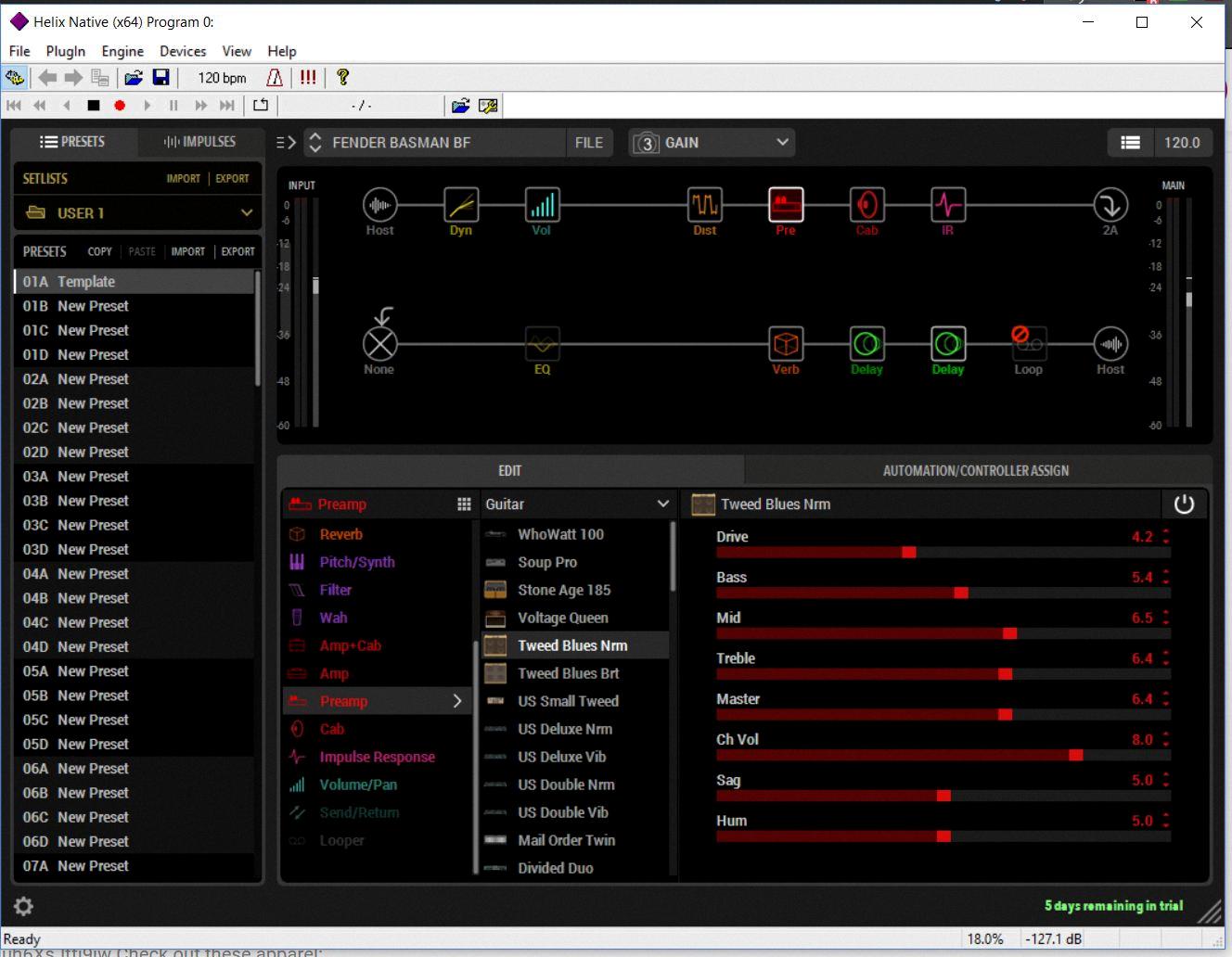This screenshot has width=1232, height=957.
Task: Toggle the metronome in the toolbar
Action: [x=275, y=78]
